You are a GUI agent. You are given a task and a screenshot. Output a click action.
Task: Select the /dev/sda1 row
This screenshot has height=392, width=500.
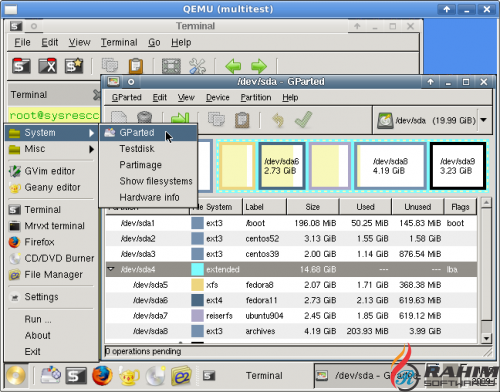[x=291, y=223]
